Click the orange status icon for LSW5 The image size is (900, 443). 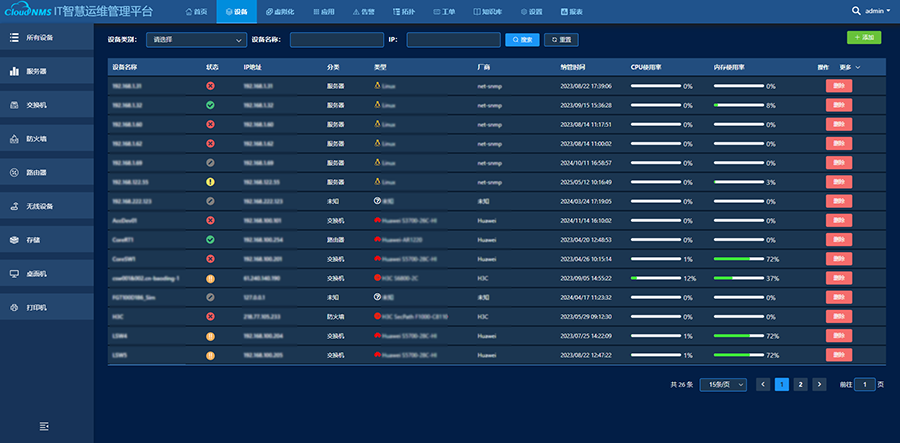[210, 356]
